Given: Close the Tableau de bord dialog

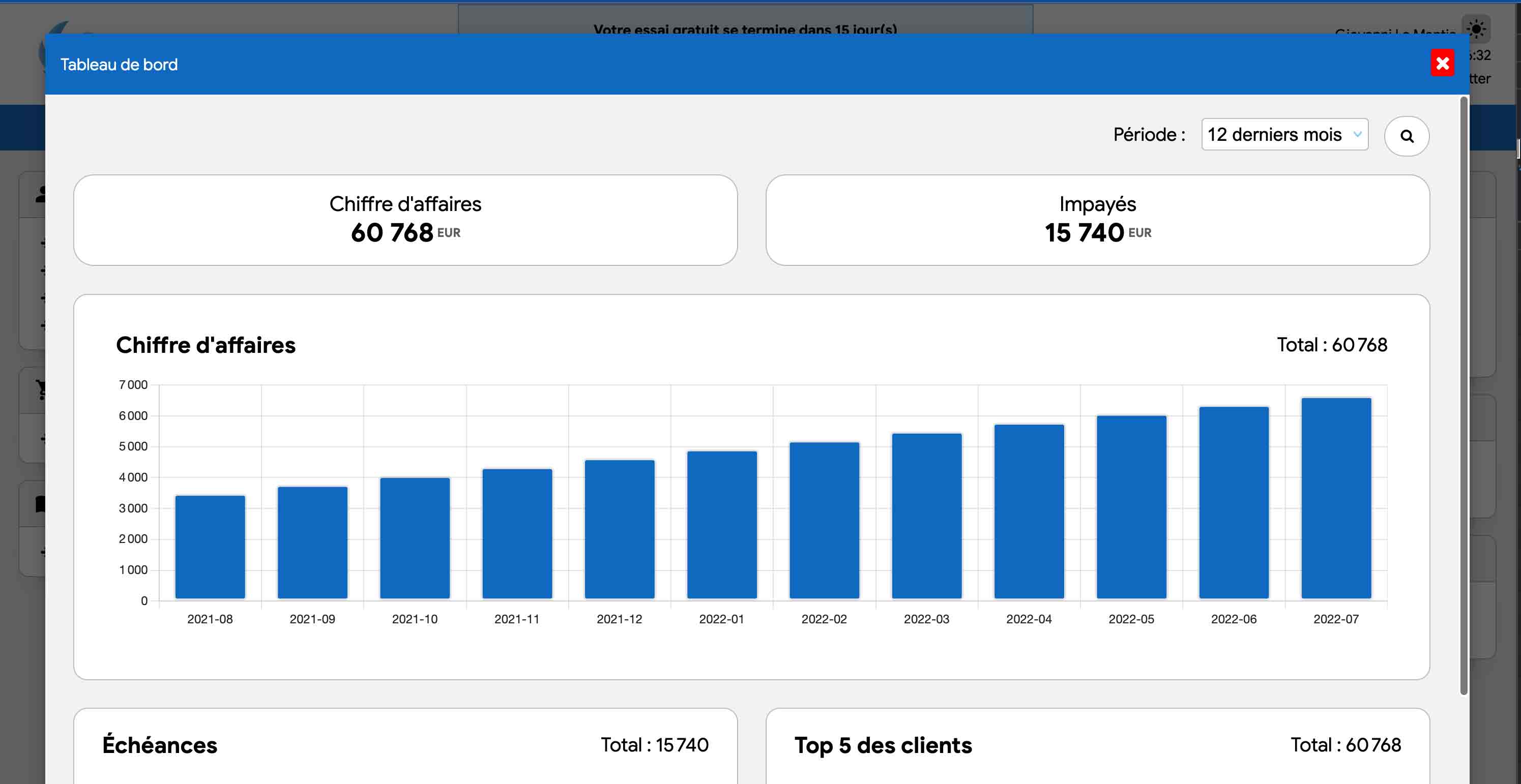Looking at the screenshot, I should (x=1442, y=63).
